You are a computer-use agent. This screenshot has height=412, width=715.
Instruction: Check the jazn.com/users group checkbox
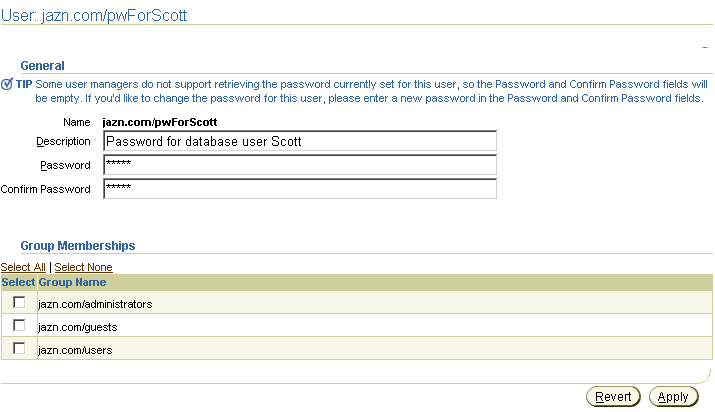pyautogui.click(x=19, y=349)
